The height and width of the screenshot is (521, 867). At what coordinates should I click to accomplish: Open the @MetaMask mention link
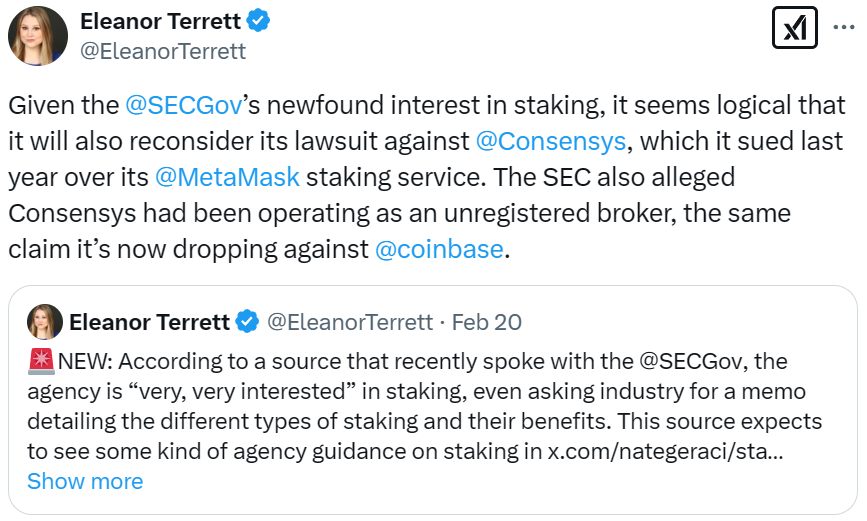[x=227, y=177]
